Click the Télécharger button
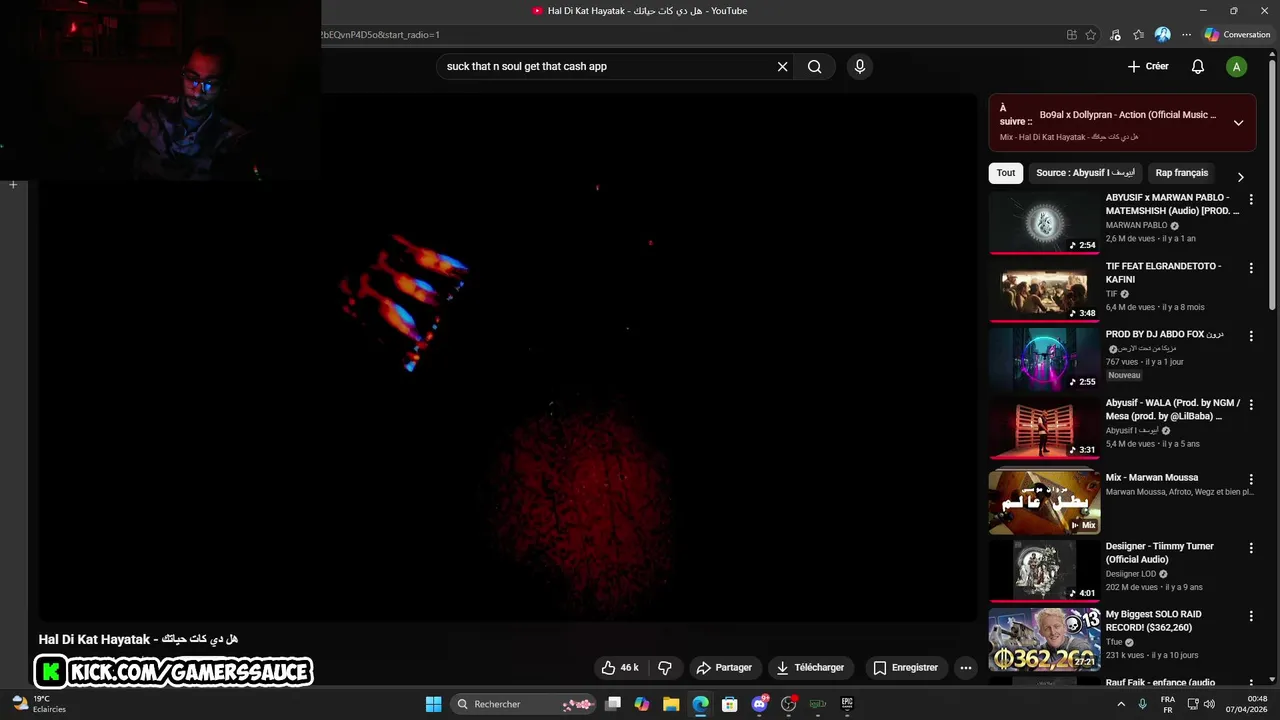This screenshot has height=720, width=1280. click(x=810, y=668)
